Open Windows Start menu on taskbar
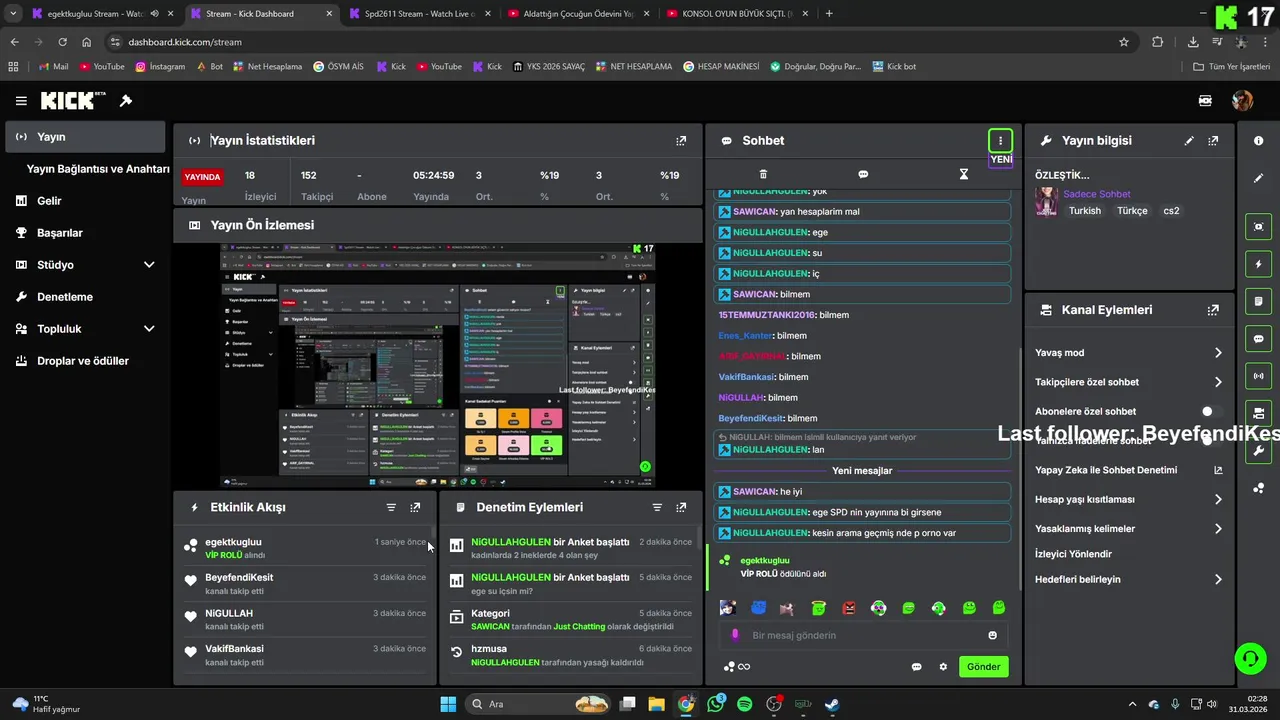This screenshot has width=1280, height=720. click(448, 704)
